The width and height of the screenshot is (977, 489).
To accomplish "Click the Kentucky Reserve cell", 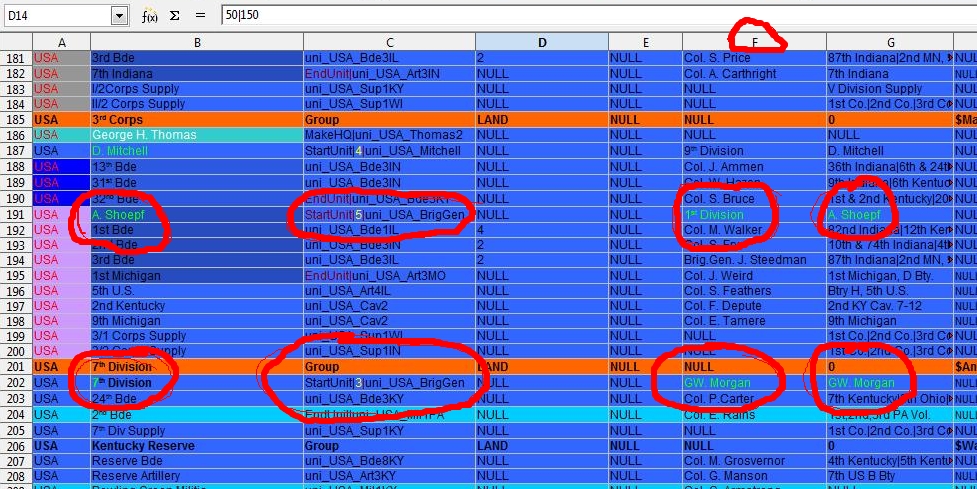I will [x=196, y=445].
